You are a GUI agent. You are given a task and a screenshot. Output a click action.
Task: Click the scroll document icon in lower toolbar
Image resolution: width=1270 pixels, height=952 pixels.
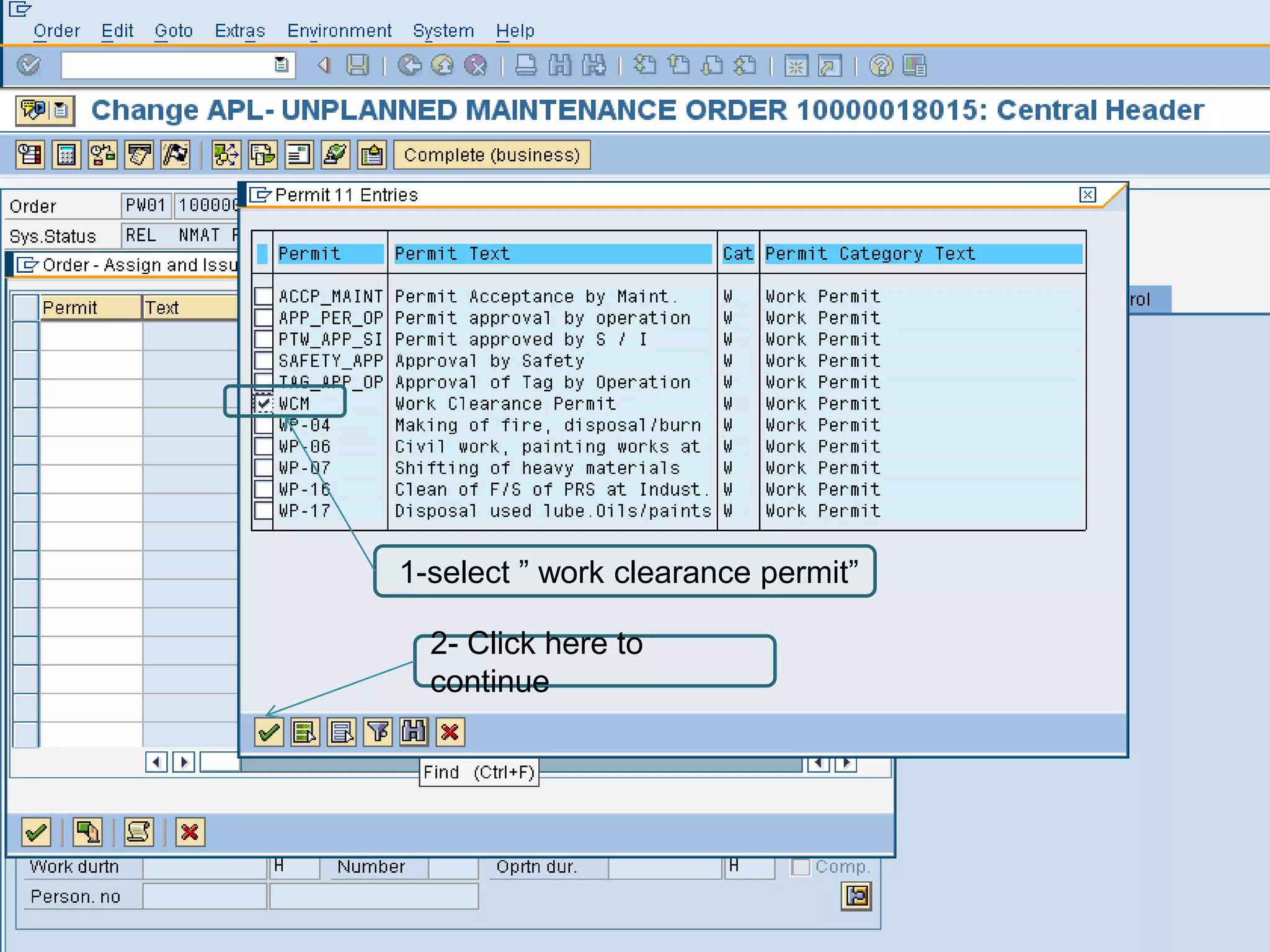click(x=138, y=832)
